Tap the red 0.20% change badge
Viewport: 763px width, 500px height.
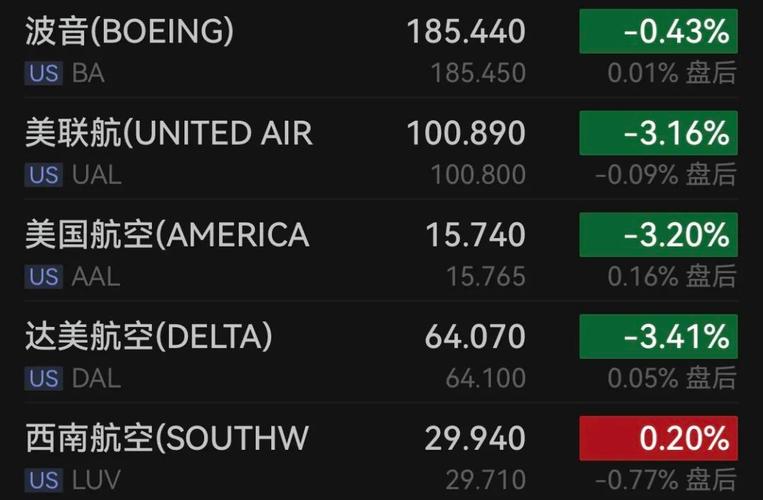(658, 438)
